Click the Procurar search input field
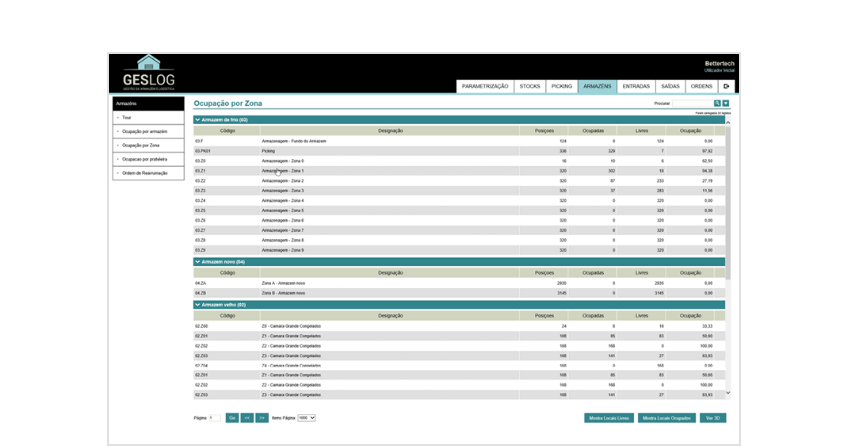The height and width of the screenshot is (446, 848). [692, 103]
